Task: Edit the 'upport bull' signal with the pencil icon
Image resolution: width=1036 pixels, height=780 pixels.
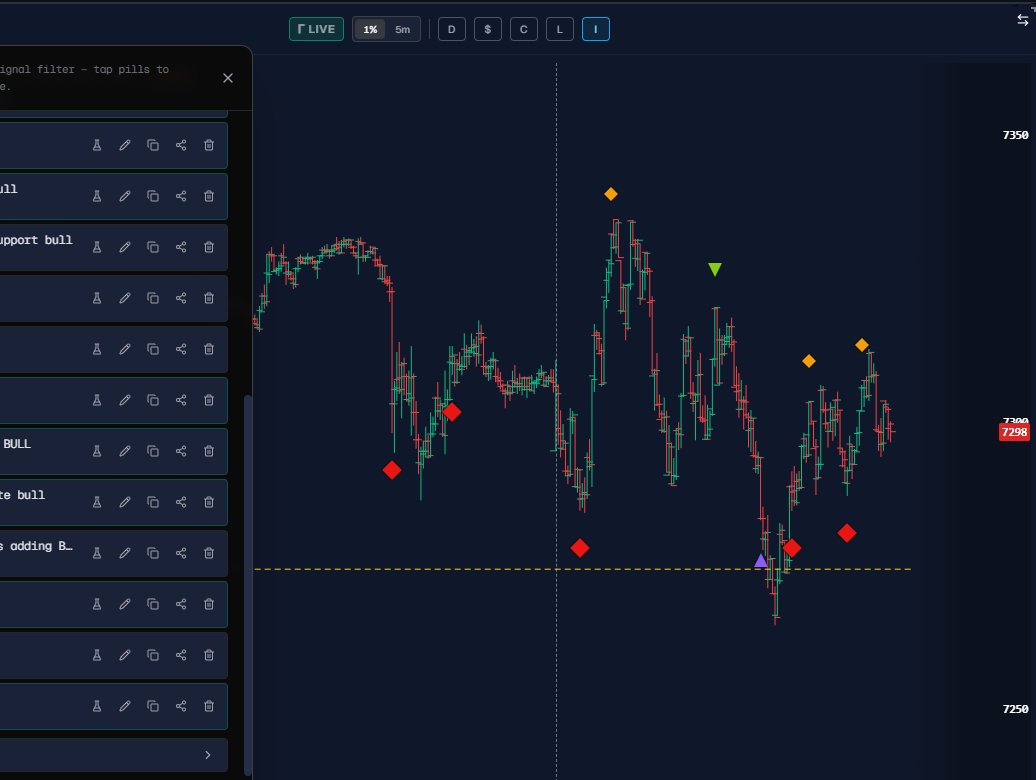Action: tap(125, 247)
